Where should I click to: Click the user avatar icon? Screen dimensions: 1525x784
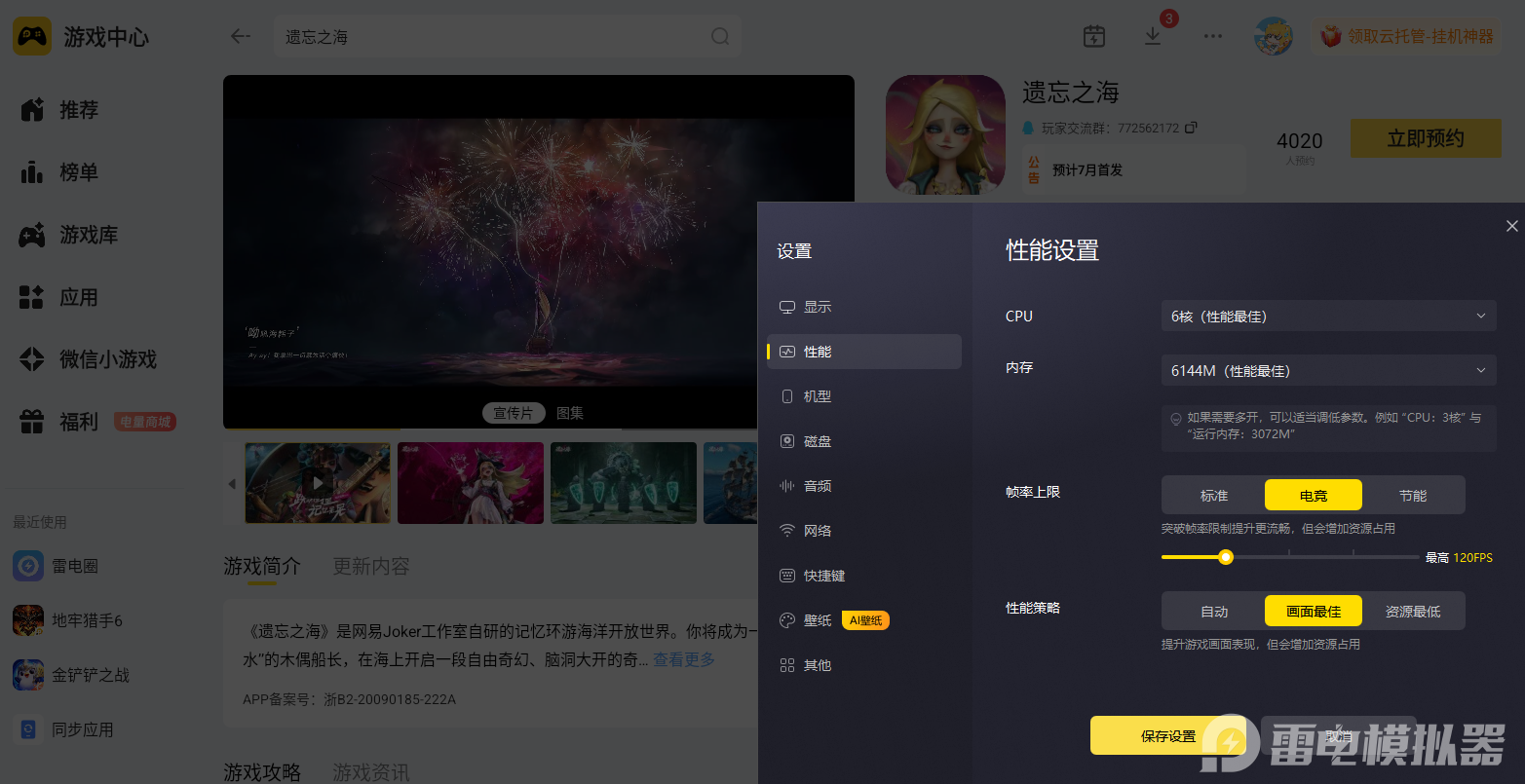1273,36
